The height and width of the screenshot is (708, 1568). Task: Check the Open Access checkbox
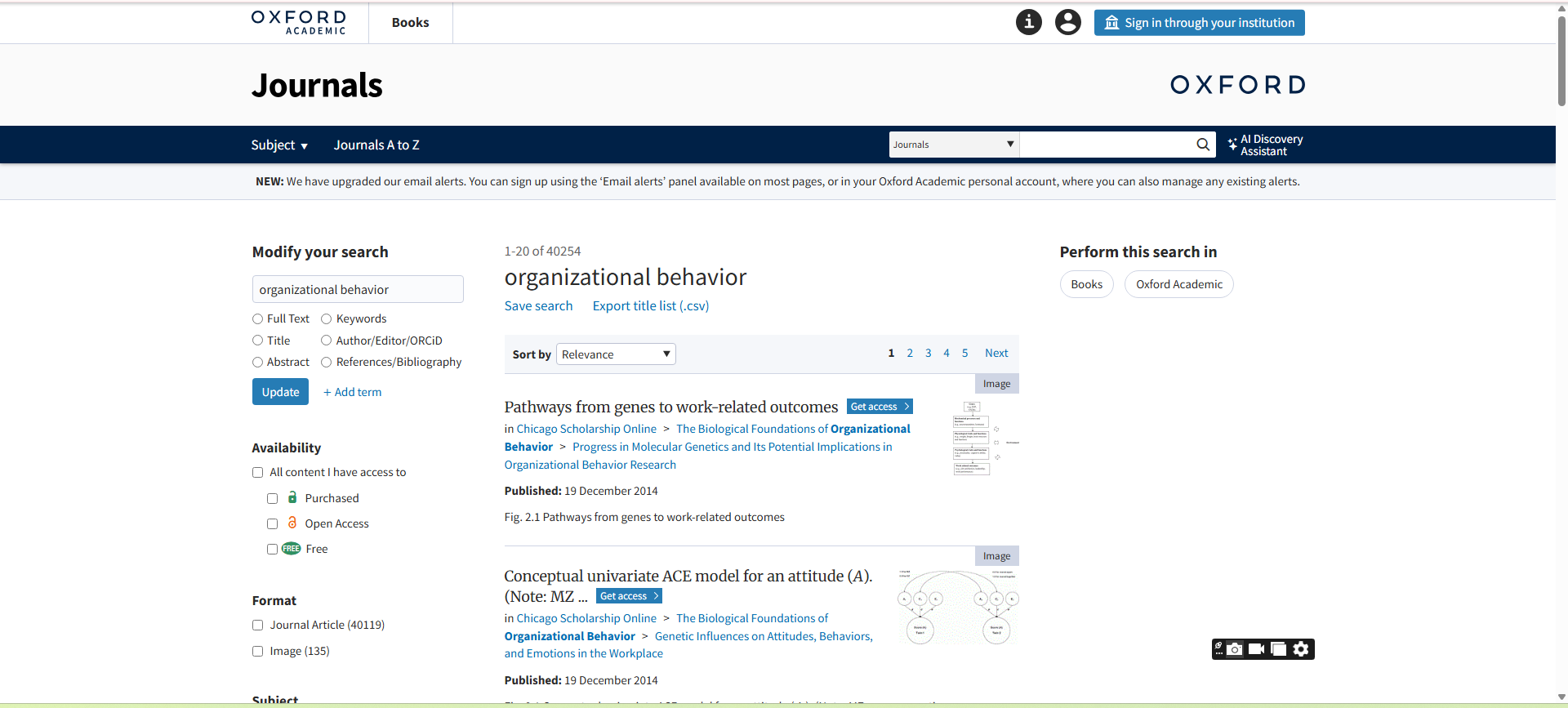tap(273, 524)
